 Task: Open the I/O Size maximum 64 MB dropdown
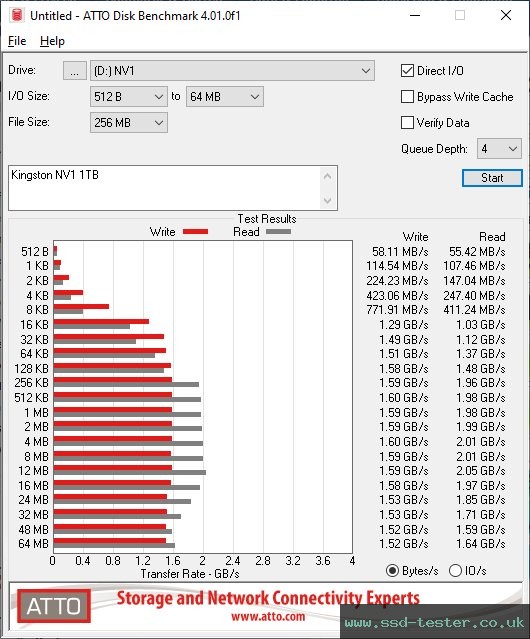225,97
